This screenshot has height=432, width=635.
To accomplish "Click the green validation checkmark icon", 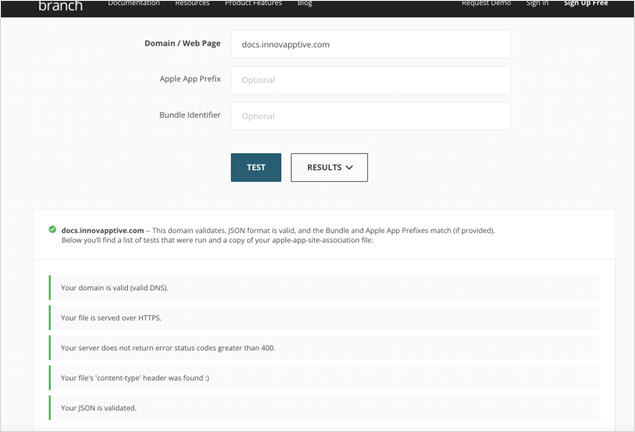I will pyautogui.click(x=52, y=230).
